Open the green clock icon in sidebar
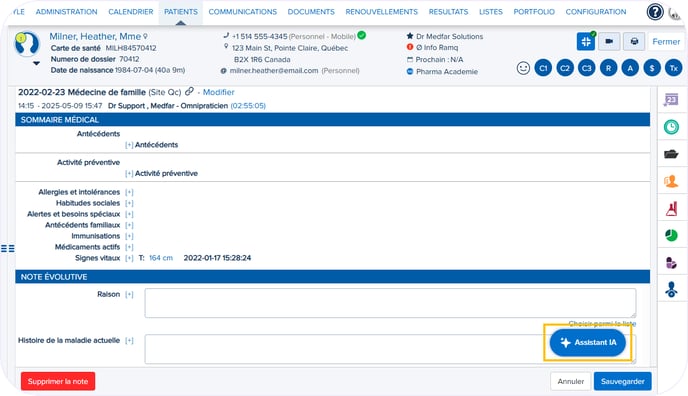The image size is (688, 396). coord(671,127)
